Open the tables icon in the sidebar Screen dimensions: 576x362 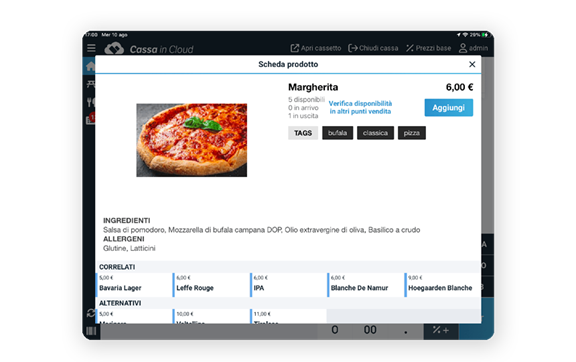(x=91, y=84)
